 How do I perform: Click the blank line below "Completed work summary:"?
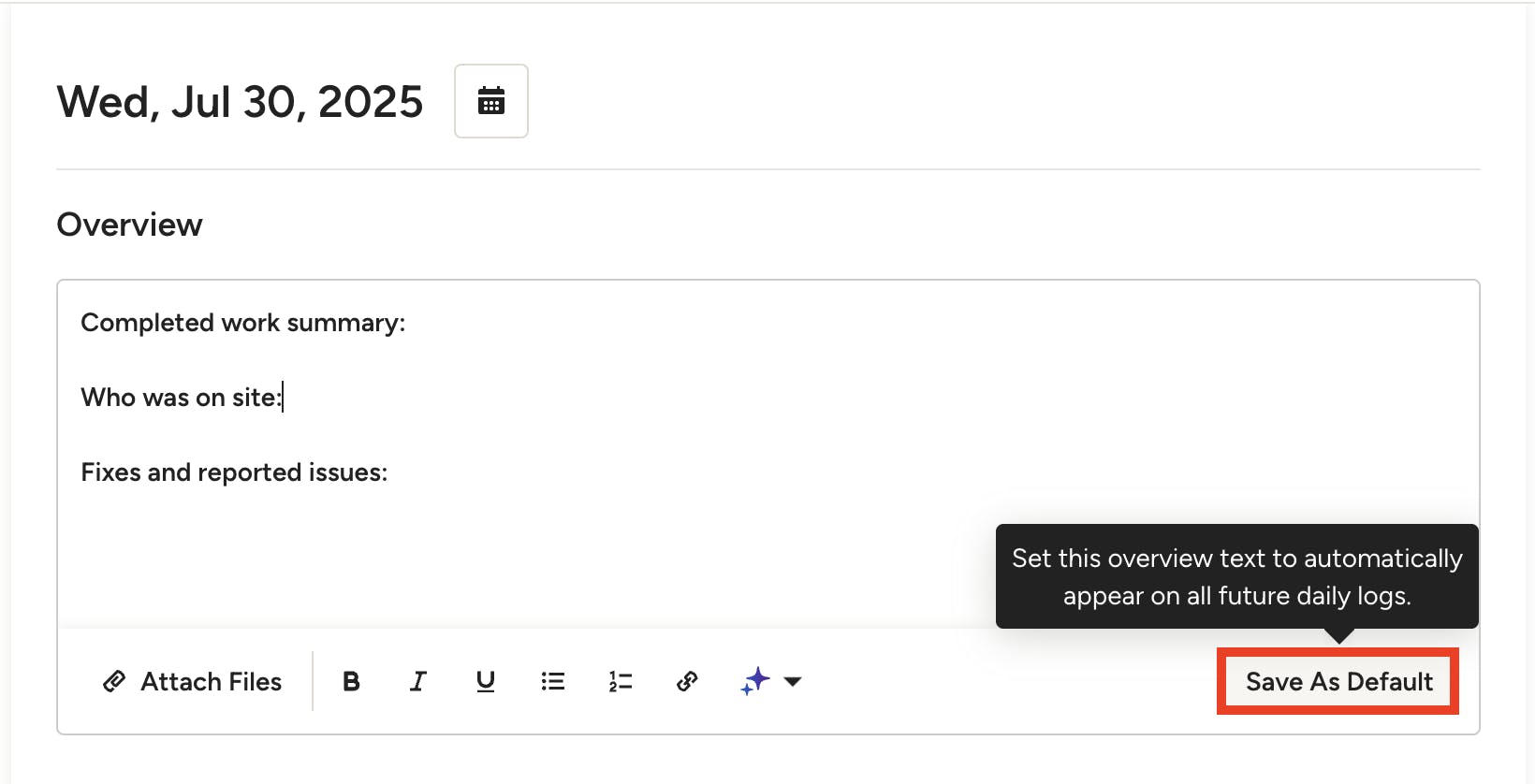point(281,360)
